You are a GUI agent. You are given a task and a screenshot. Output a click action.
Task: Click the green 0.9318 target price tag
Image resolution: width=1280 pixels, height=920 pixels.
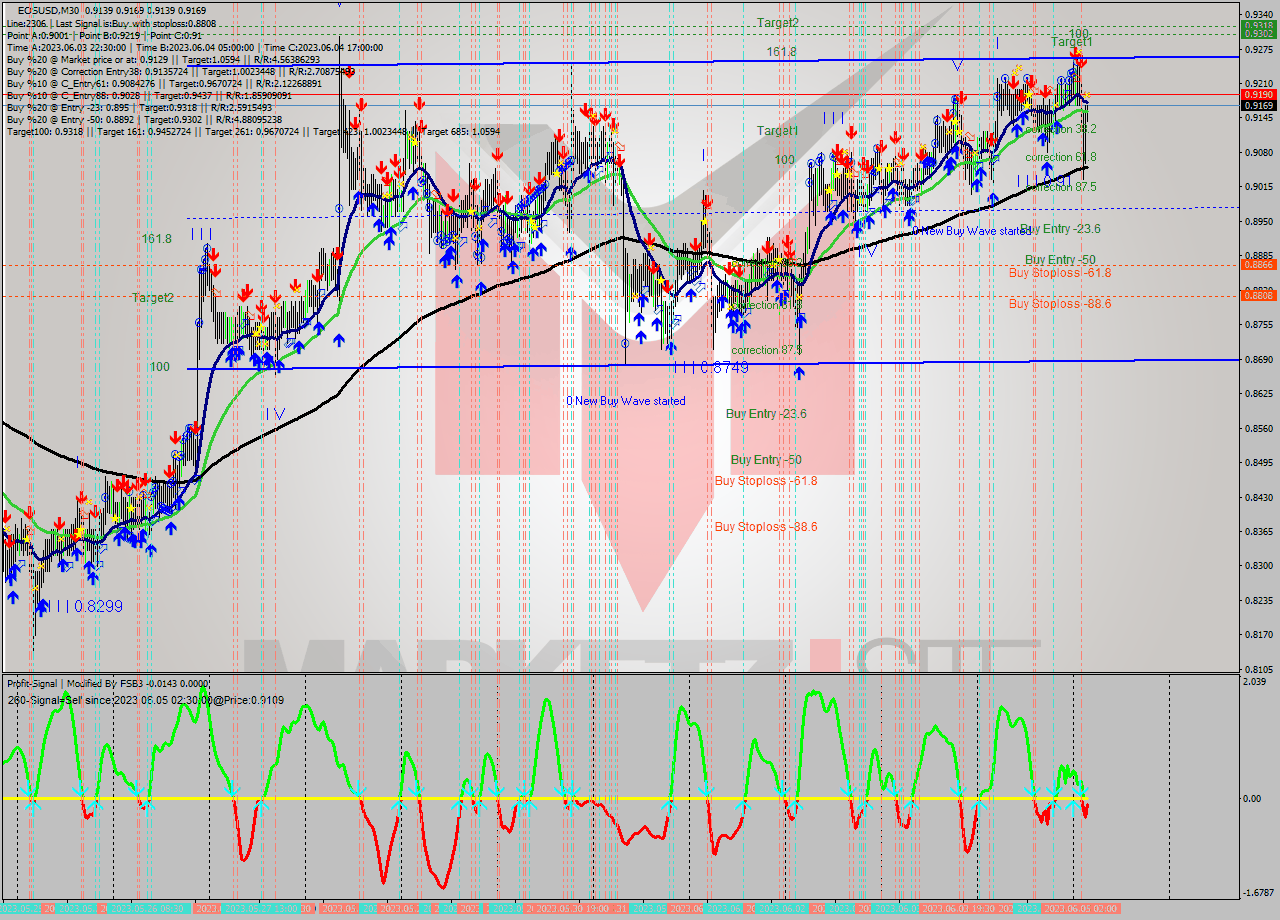pyautogui.click(x=1257, y=26)
